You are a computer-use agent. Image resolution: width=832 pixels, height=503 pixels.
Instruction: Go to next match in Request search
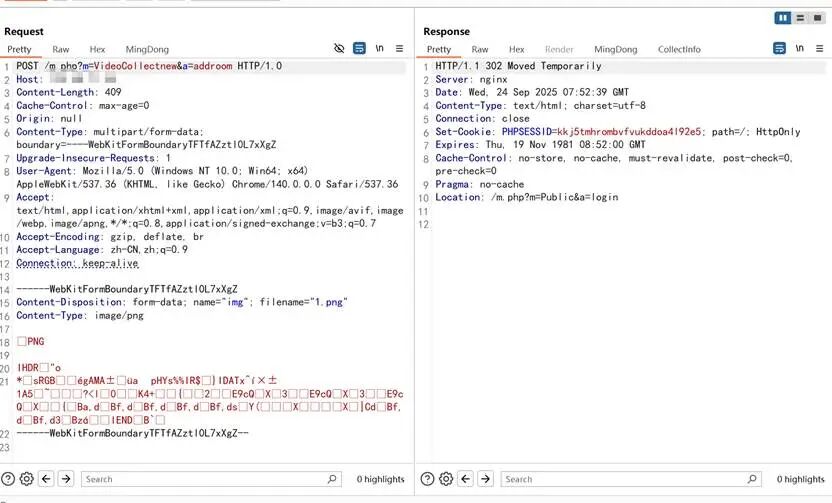pyautogui.click(x=66, y=479)
